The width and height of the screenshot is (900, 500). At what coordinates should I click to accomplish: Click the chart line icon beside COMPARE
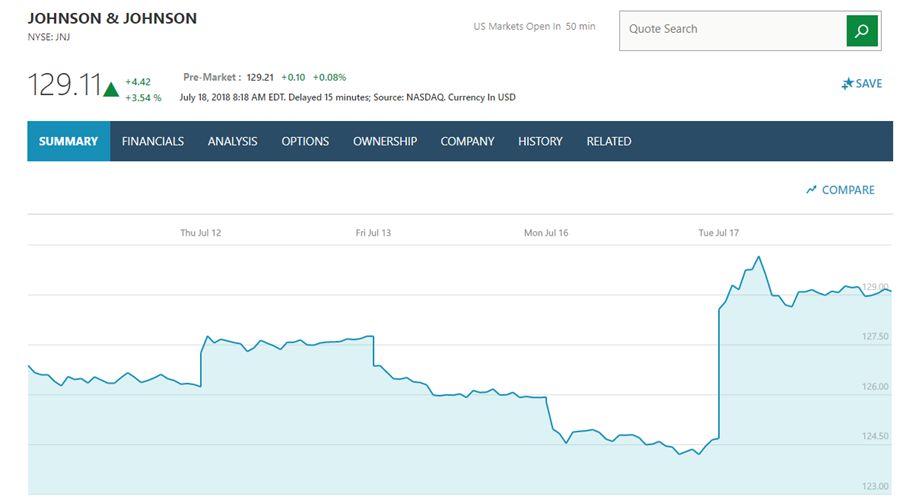[x=811, y=189]
